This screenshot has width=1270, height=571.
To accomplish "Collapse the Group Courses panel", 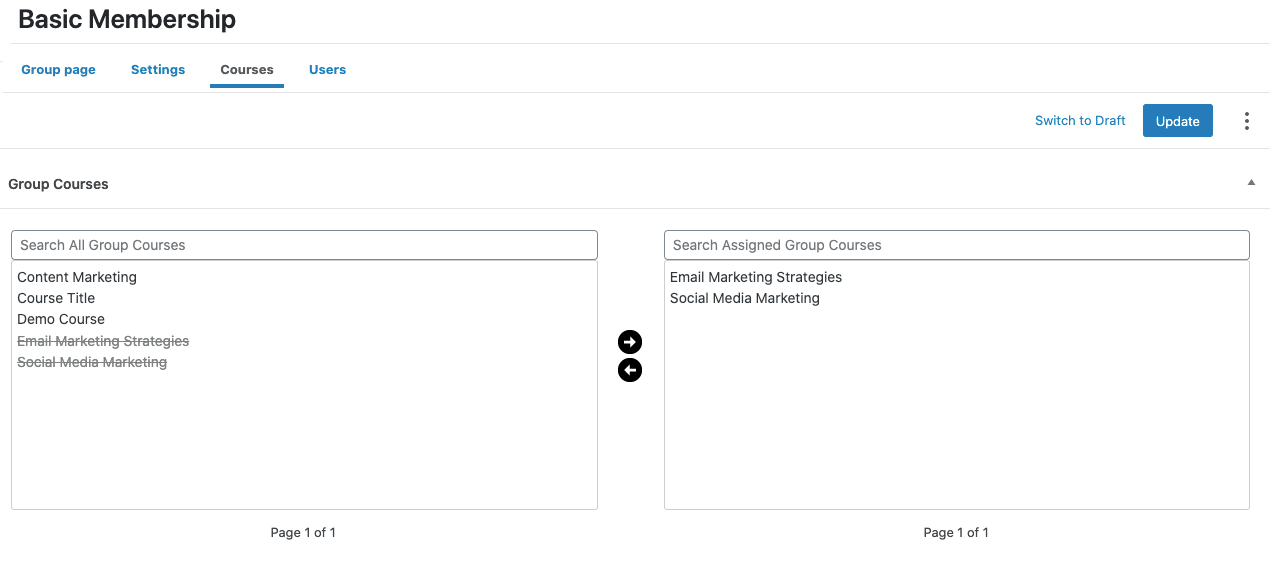I will (x=1251, y=183).
